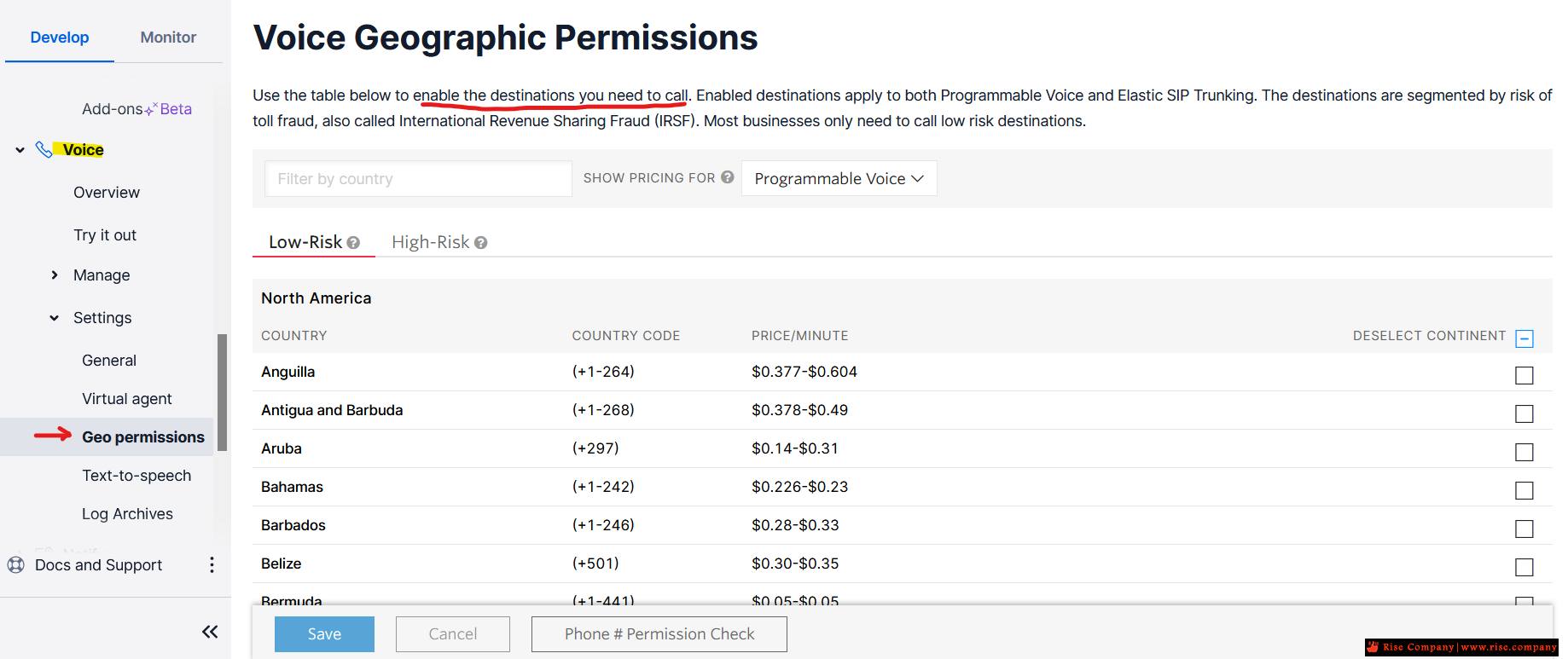The width and height of the screenshot is (1568, 659).
Task: Click the Beta sparkle icon near Add-ons
Action: tap(152, 108)
